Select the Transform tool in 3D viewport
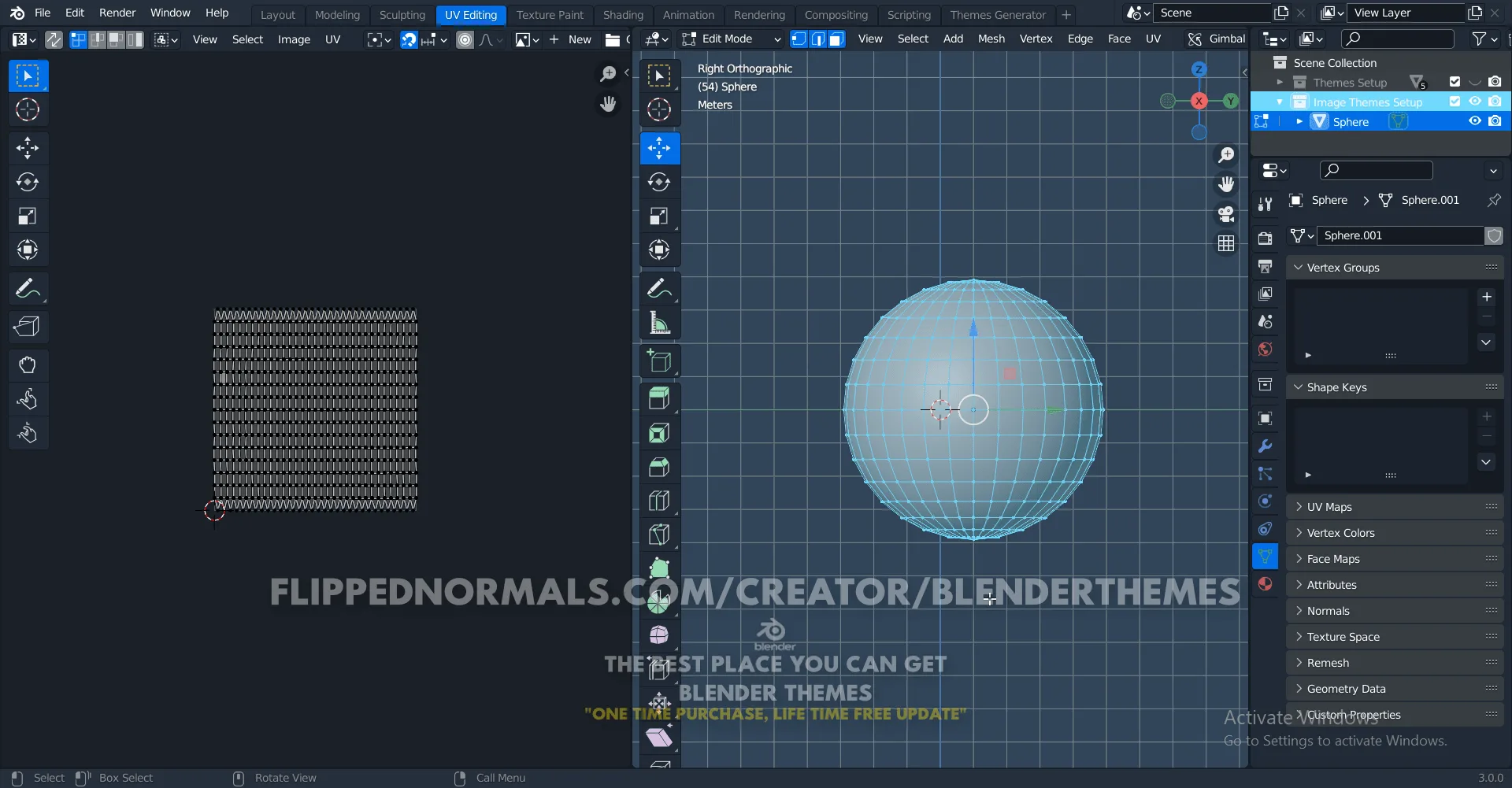The height and width of the screenshot is (788, 1512). click(659, 250)
